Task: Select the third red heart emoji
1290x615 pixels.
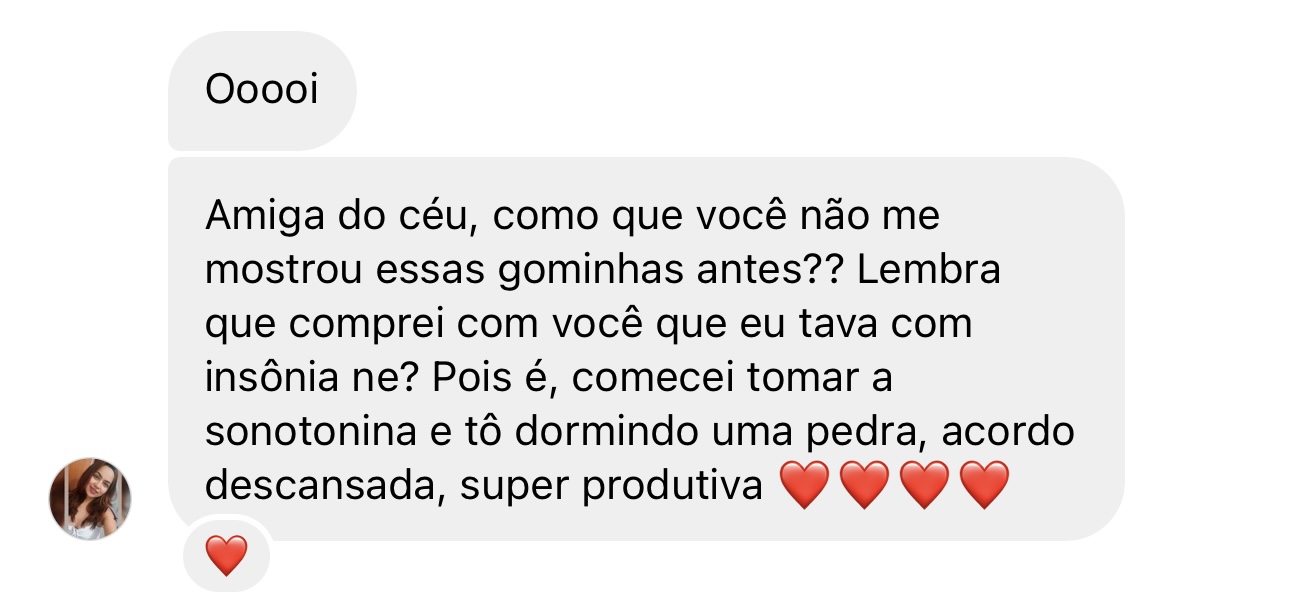Action: coord(925,487)
